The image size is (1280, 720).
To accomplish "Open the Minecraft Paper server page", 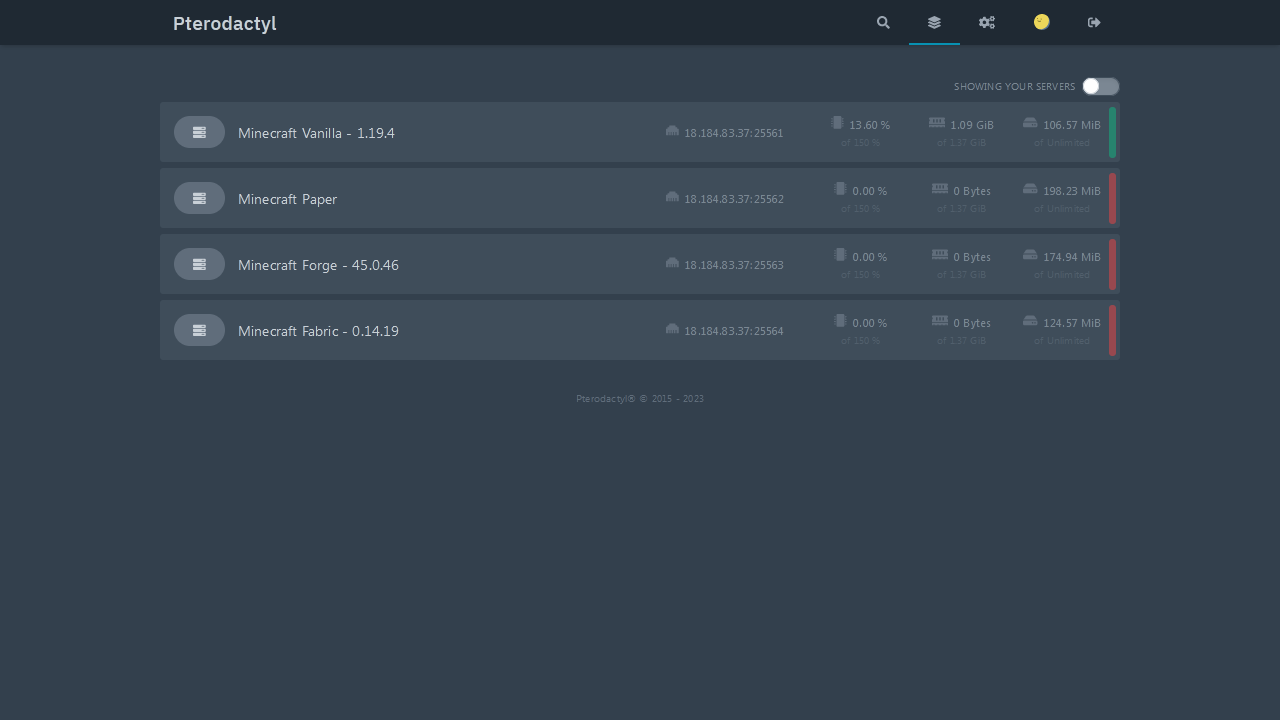I will (287, 198).
